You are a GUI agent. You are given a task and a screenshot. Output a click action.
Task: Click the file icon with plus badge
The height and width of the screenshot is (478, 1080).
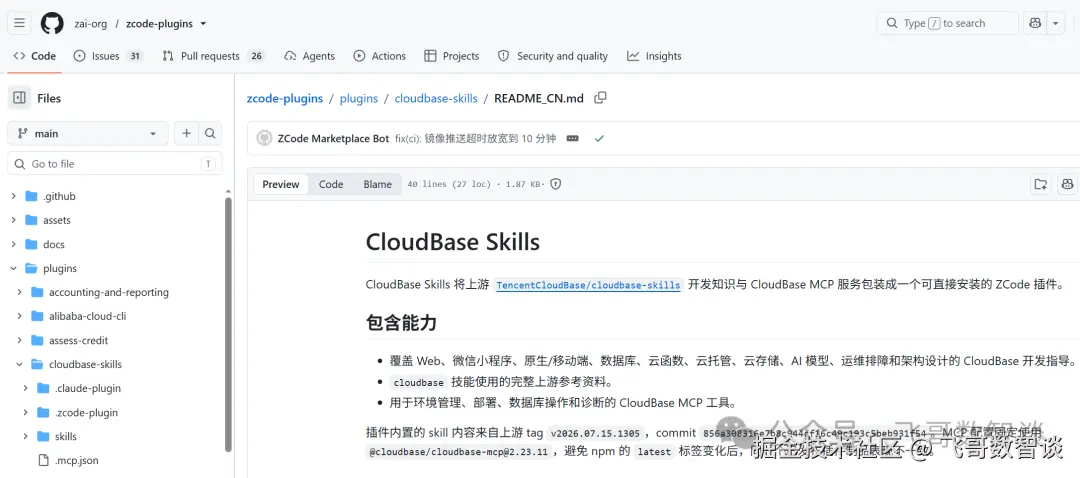click(1040, 184)
